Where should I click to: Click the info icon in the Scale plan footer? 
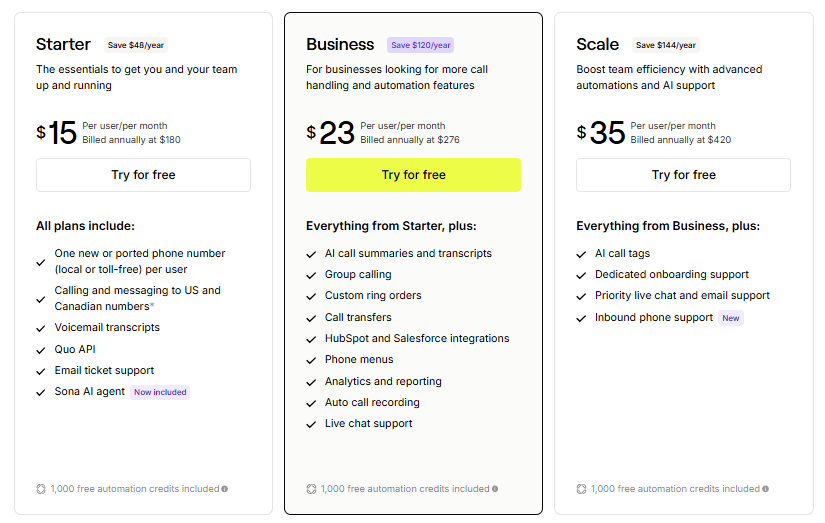765,489
